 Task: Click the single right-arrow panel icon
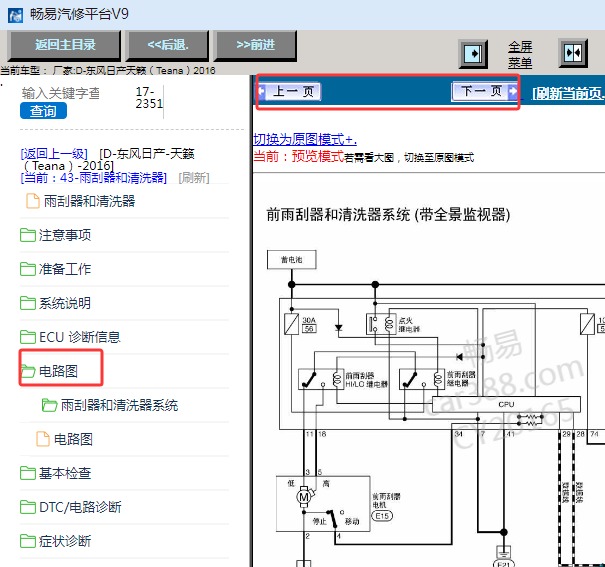pos(473,54)
